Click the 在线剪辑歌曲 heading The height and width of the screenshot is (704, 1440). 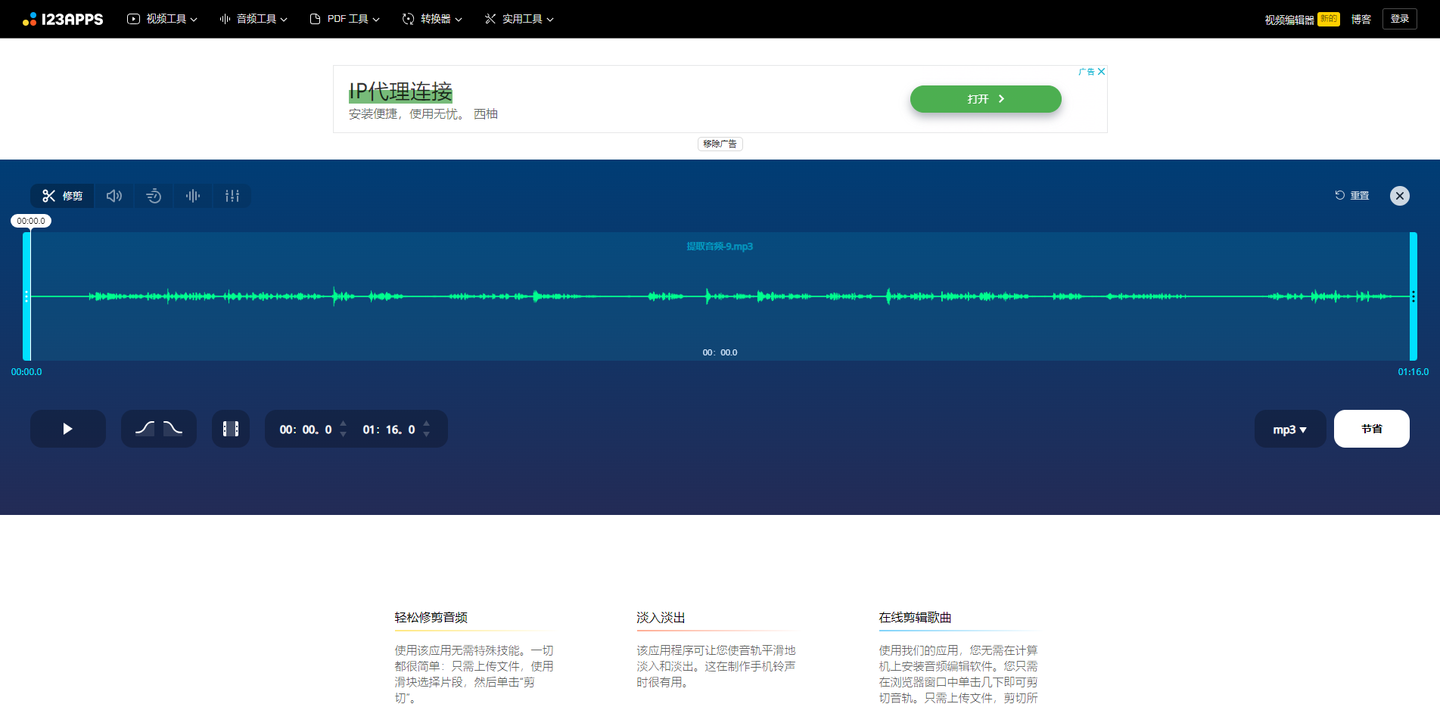point(916,618)
